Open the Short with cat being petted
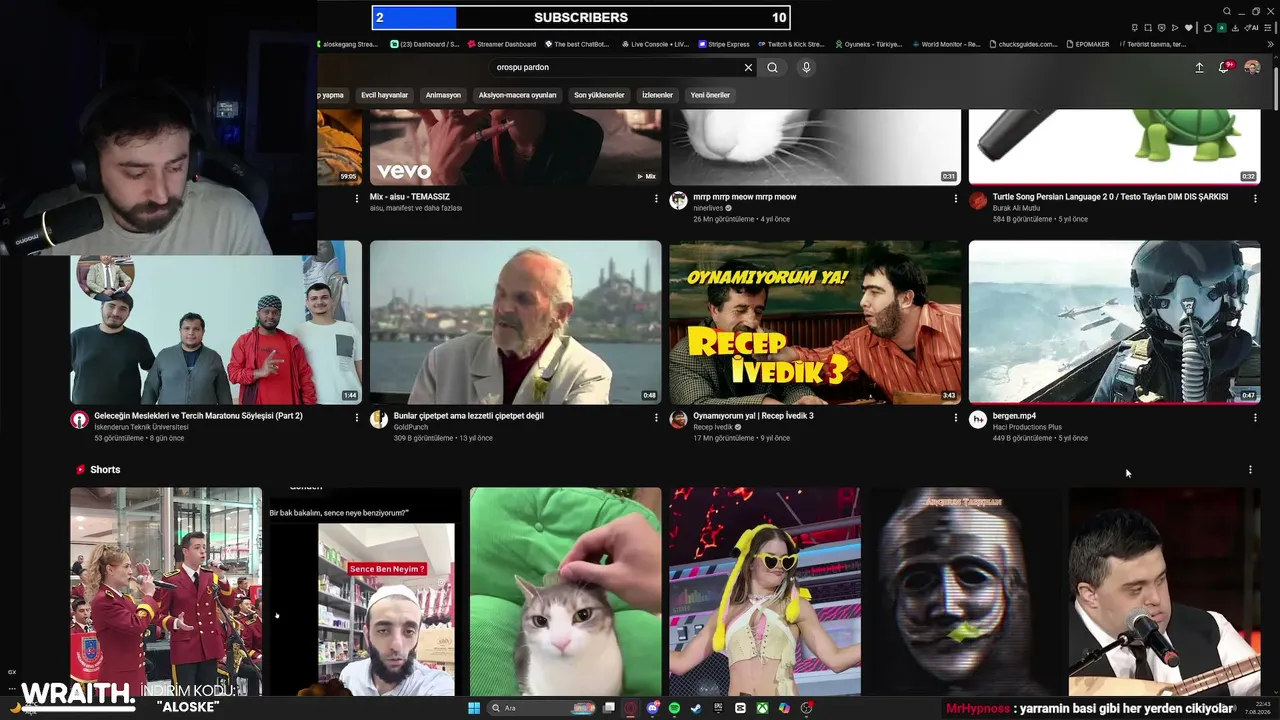Viewport: 1280px width, 720px height. tap(565, 591)
